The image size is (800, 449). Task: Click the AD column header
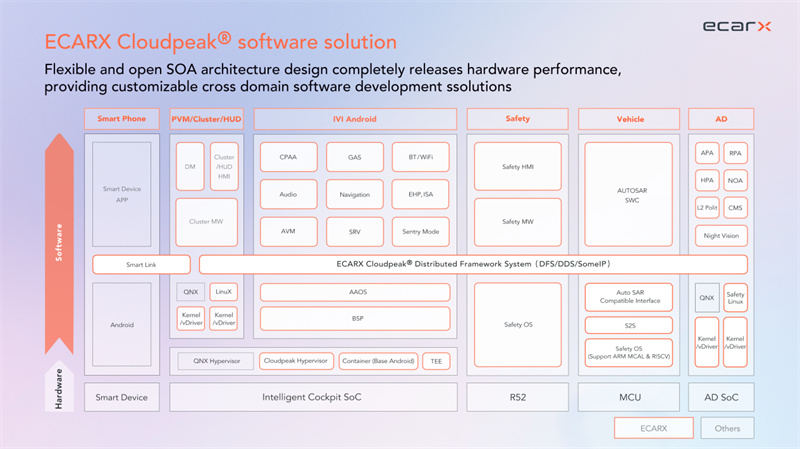point(721,119)
